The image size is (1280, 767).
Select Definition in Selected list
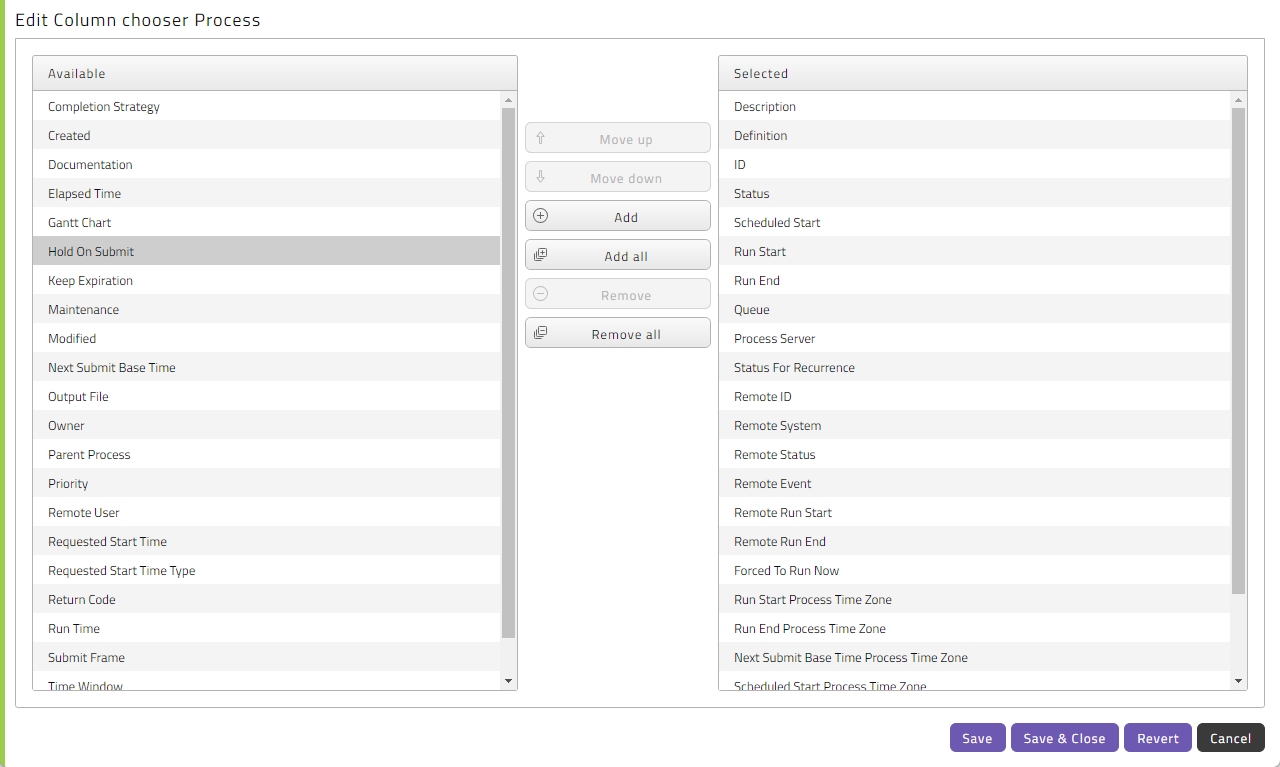[x=975, y=135]
